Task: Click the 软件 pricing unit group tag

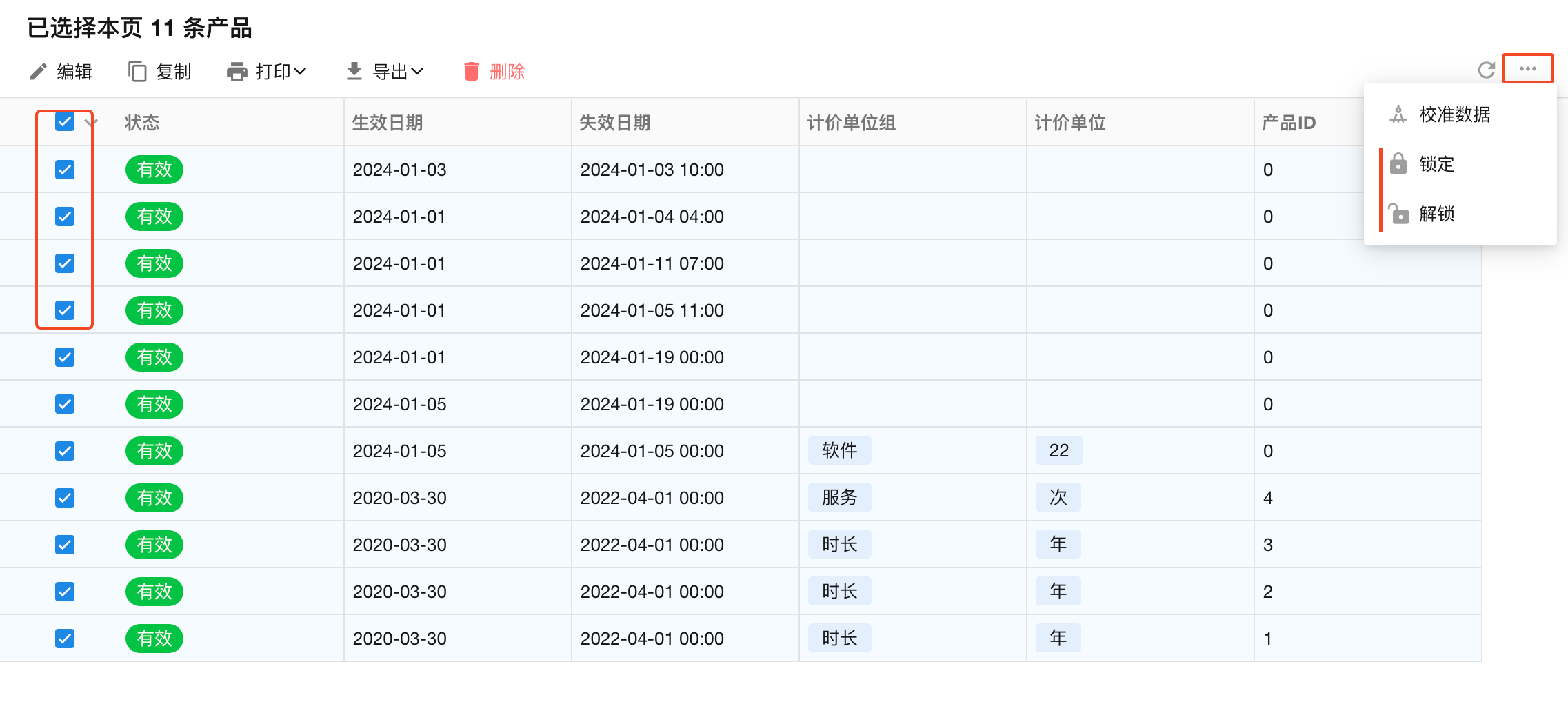Action: coord(839,451)
